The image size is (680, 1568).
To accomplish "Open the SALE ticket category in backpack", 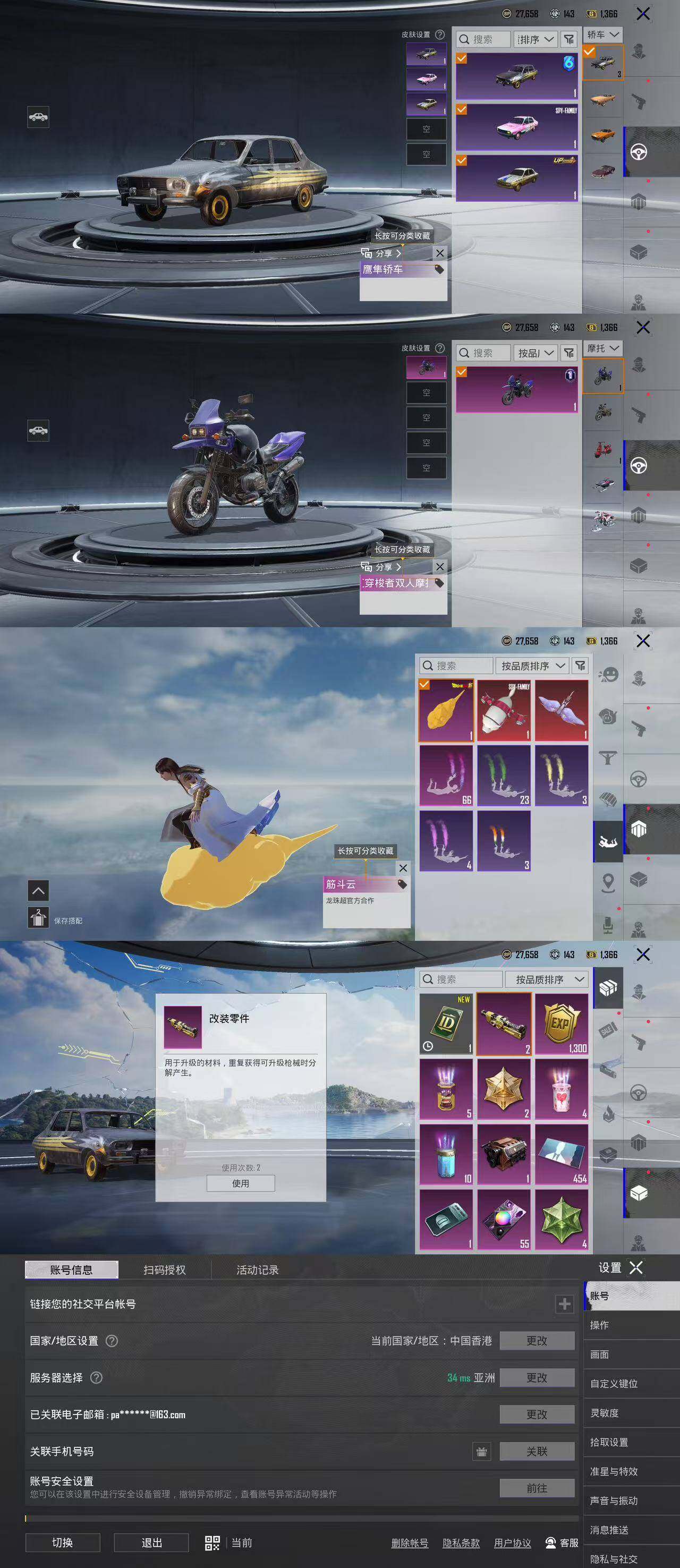I will point(608,1030).
